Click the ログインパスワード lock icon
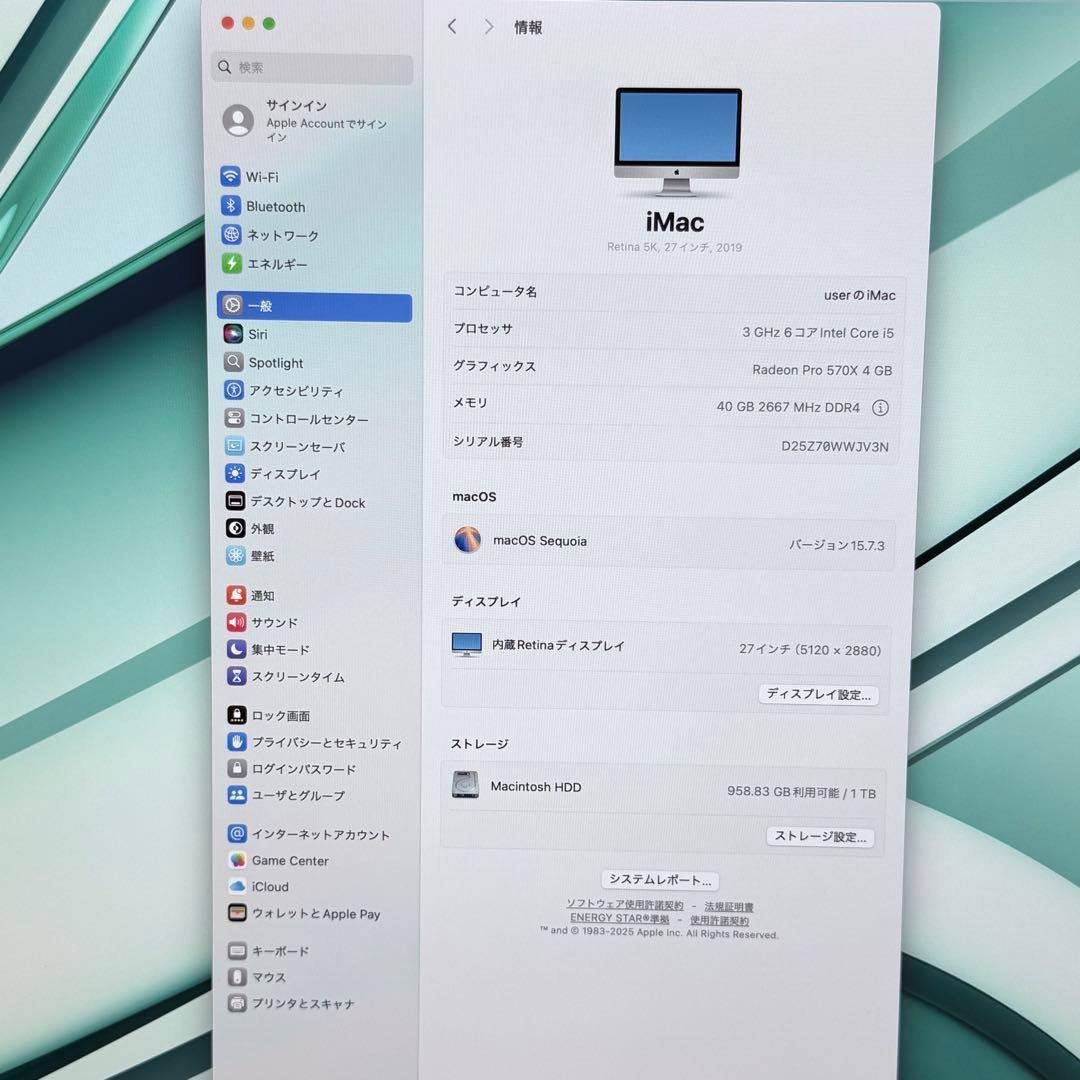Image resolution: width=1080 pixels, height=1080 pixels. coord(237,768)
